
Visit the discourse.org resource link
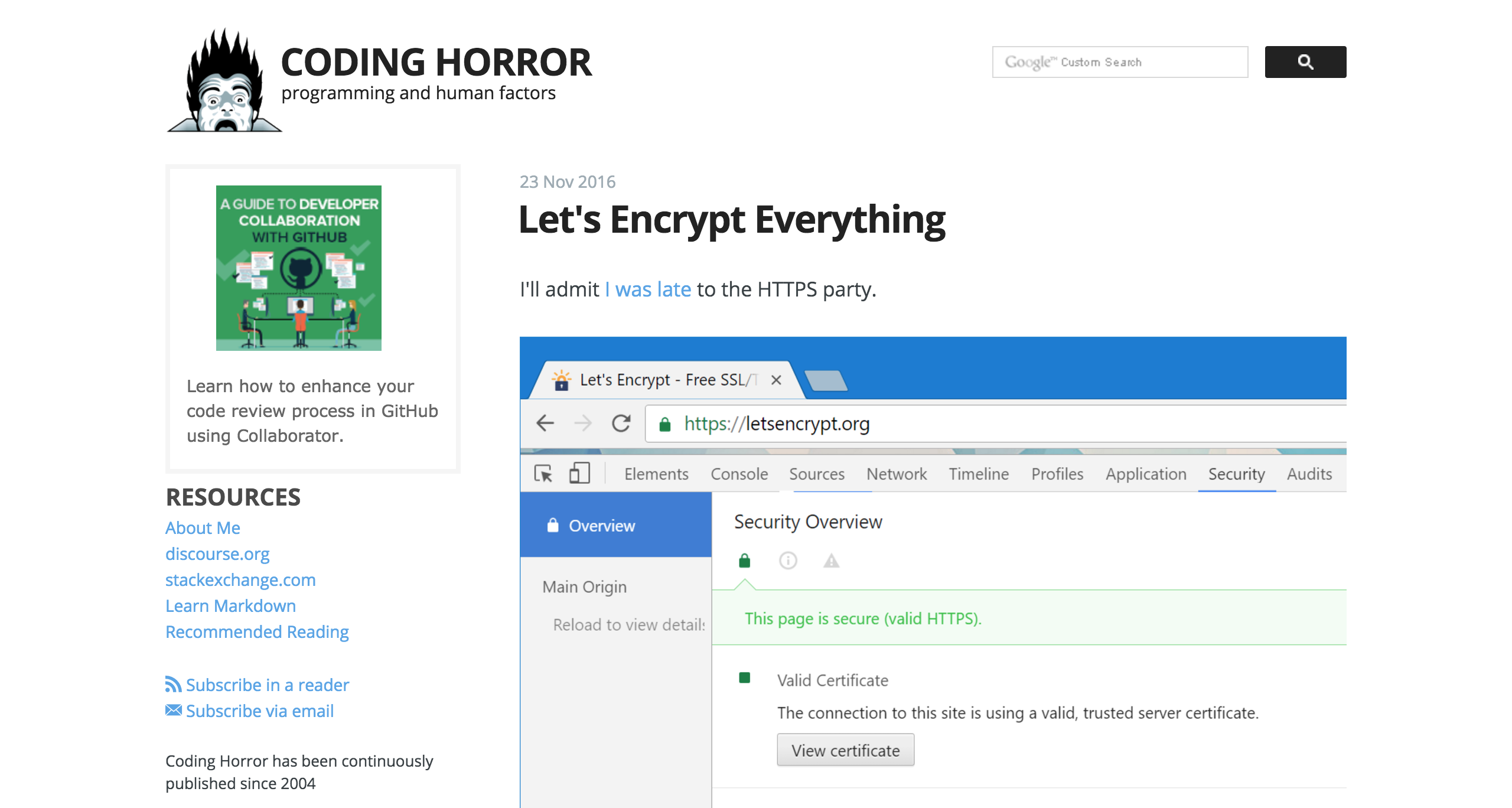[x=217, y=553]
